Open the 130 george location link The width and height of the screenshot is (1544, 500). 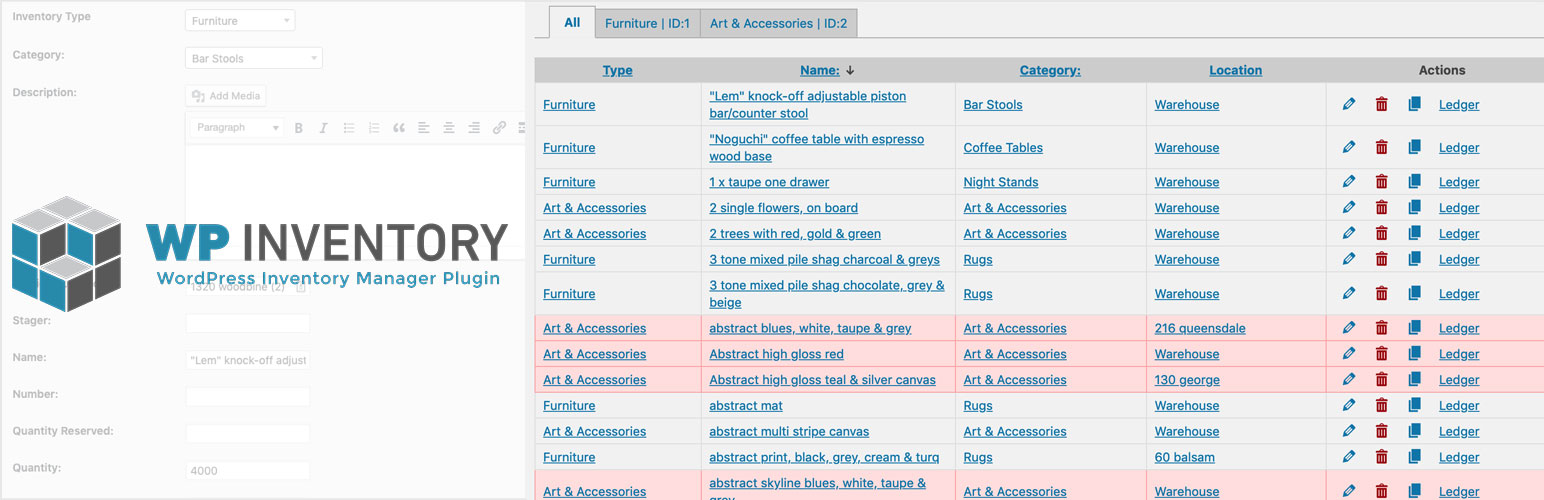click(1187, 380)
